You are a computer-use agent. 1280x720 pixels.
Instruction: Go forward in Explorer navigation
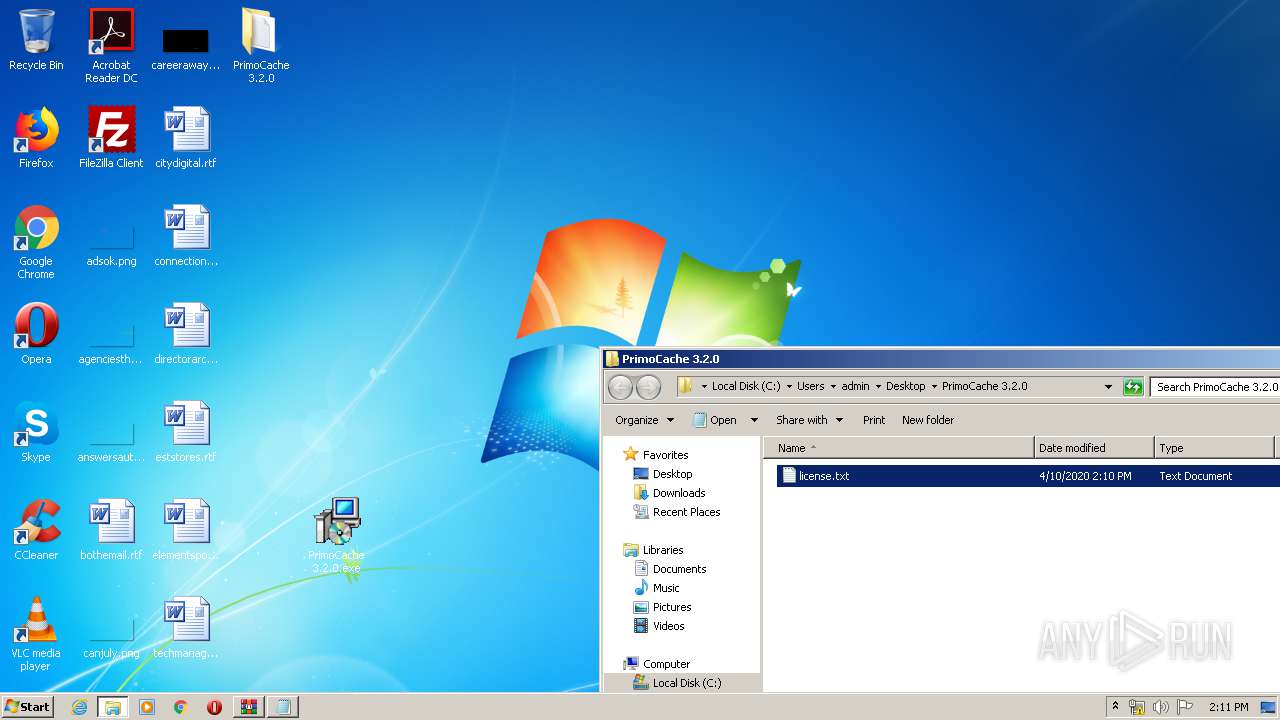[648, 387]
